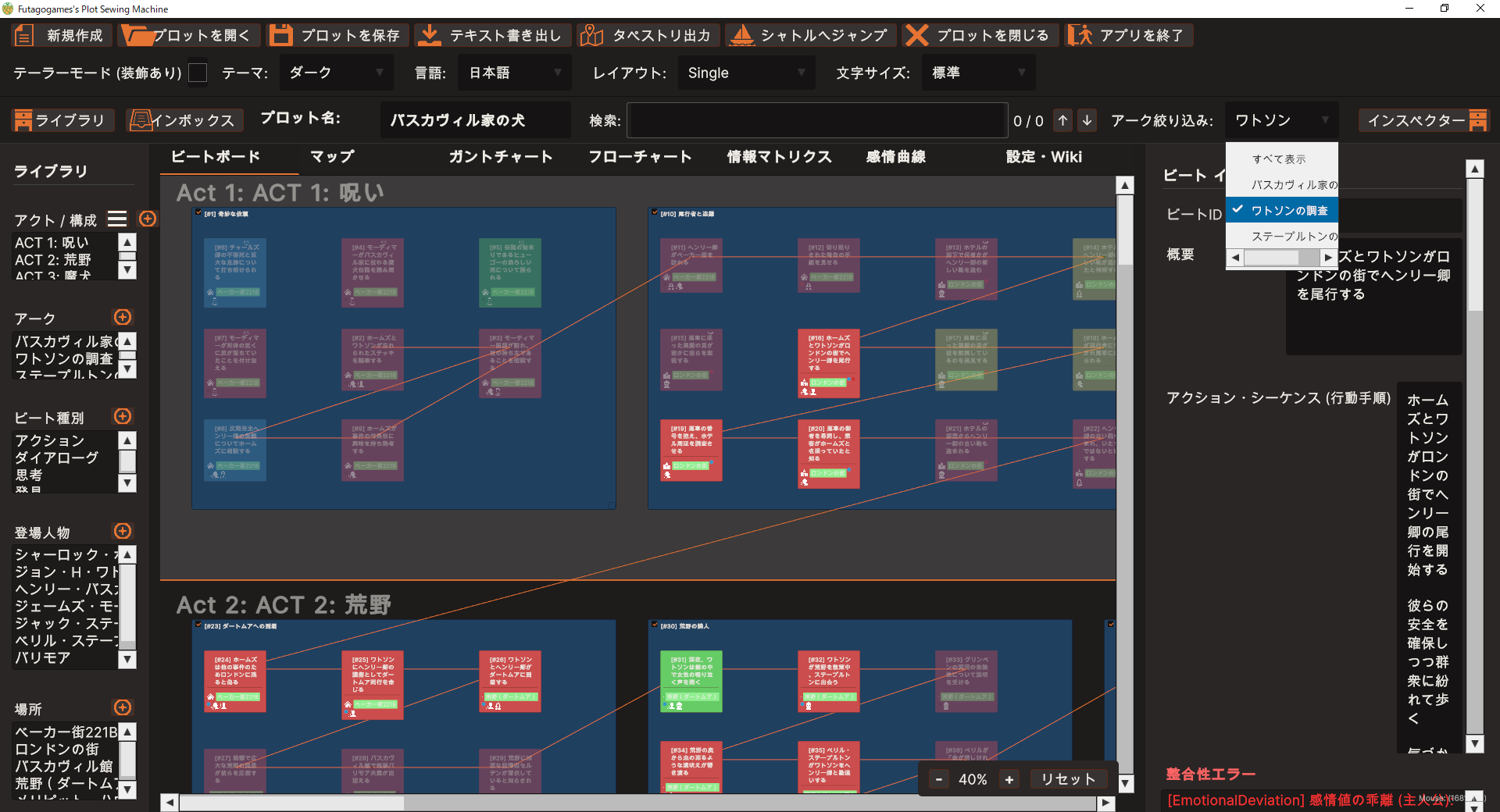Close the plot with the プロットを閉じる X icon

tap(917, 35)
